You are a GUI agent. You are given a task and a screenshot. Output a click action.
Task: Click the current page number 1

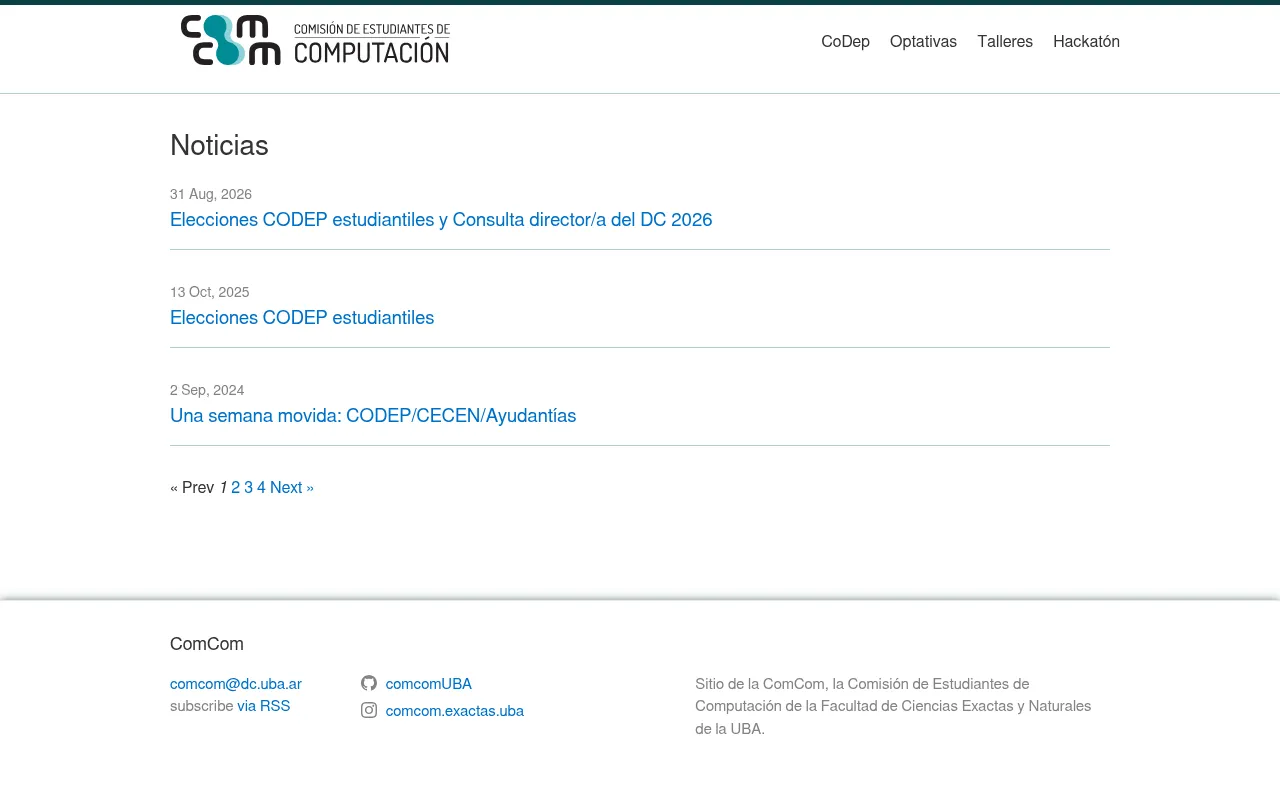click(223, 487)
